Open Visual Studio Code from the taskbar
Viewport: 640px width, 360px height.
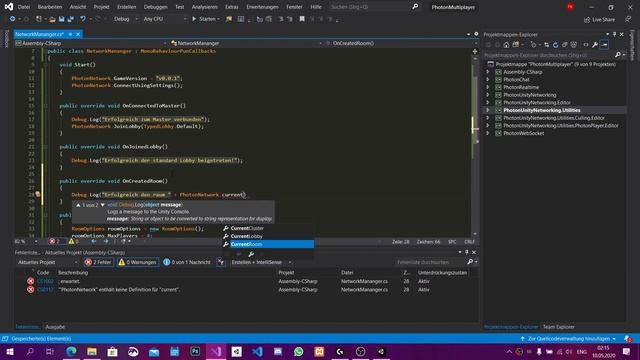(x=257, y=351)
